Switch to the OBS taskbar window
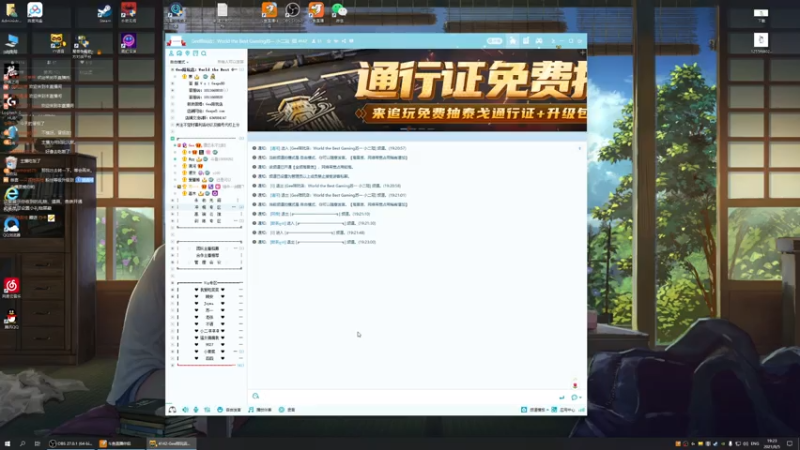Viewport: 800px width, 450px height. click(x=70, y=443)
